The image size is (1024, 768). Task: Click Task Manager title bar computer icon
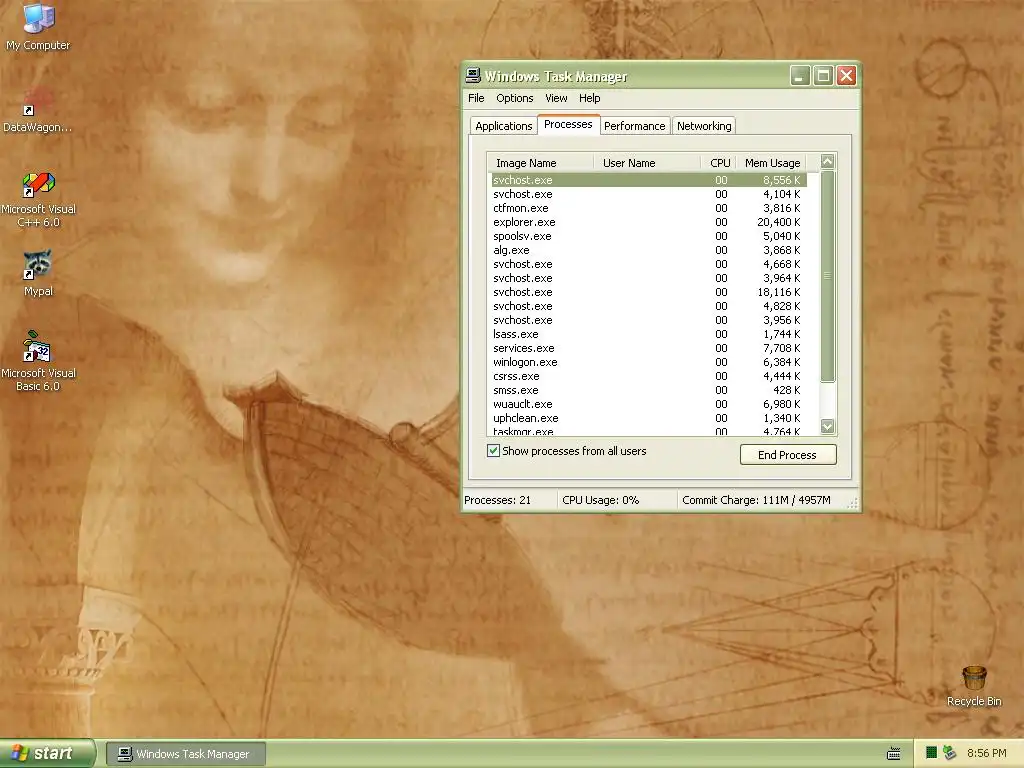coord(473,75)
